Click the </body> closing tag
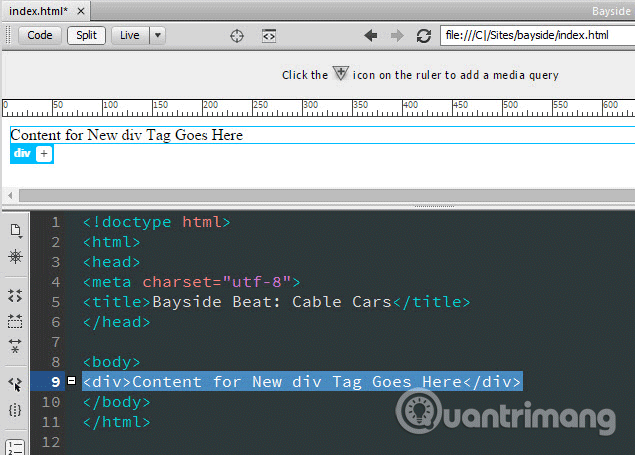The height and width of the screenshot is (455, 635). (x=117, y=402)
